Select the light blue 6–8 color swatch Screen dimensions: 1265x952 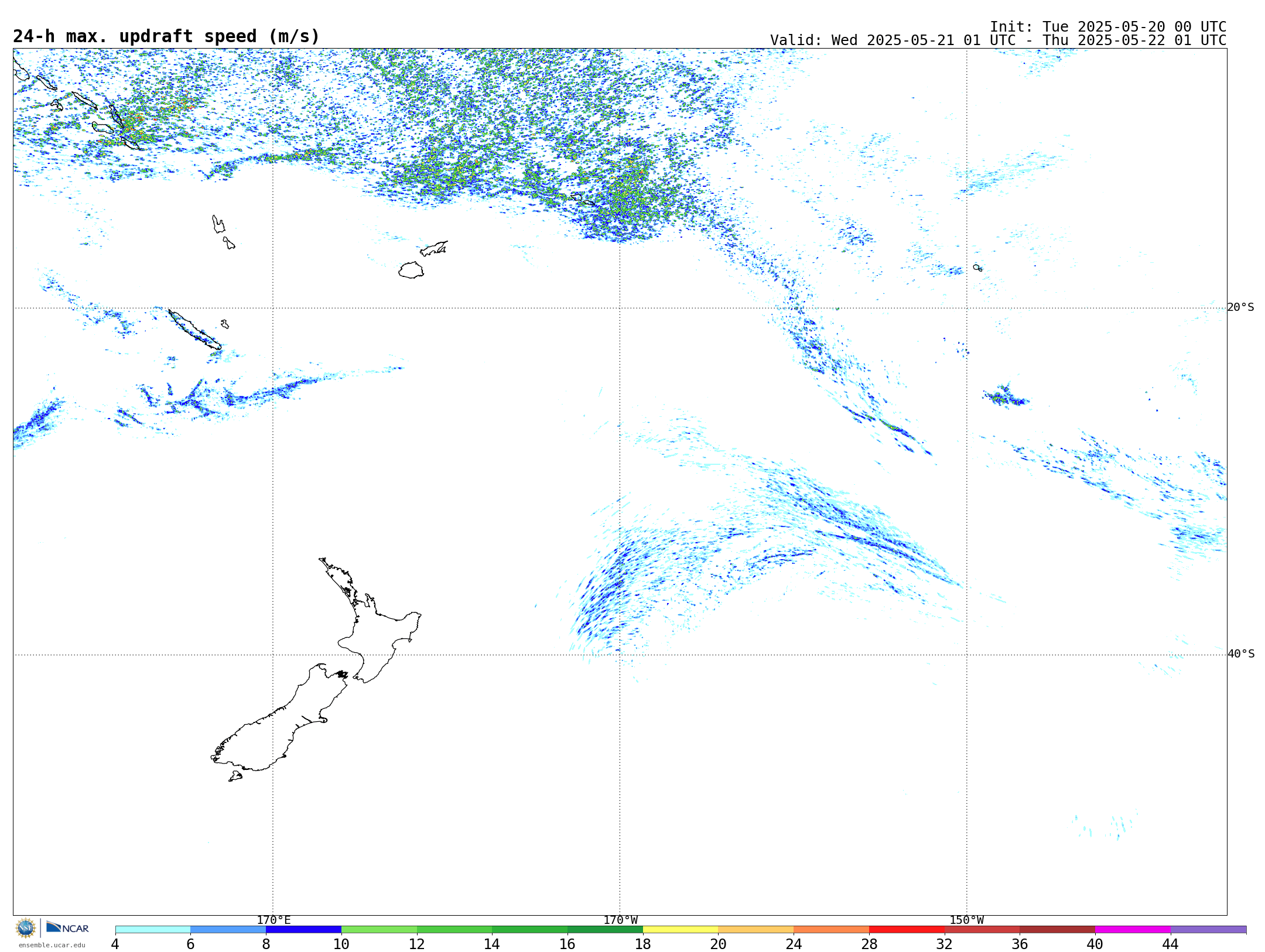(x=228, y=930)
